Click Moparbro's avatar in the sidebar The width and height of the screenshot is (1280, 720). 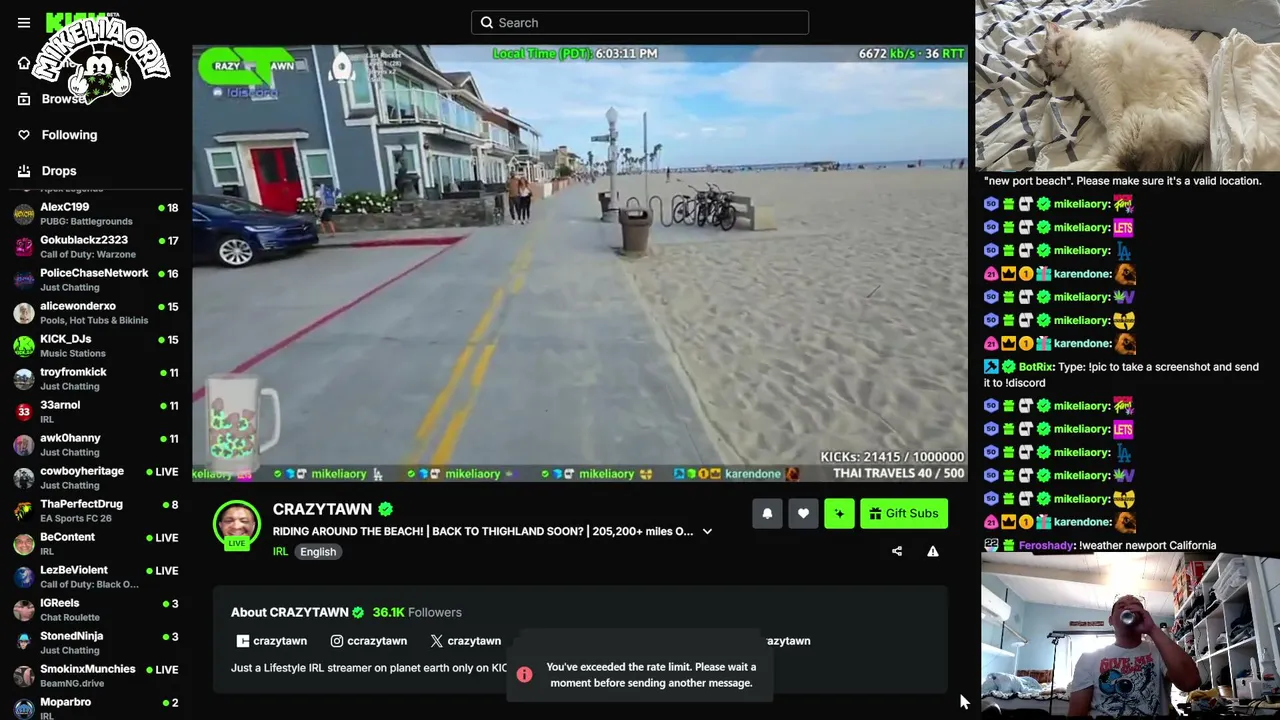coord(24,709)
